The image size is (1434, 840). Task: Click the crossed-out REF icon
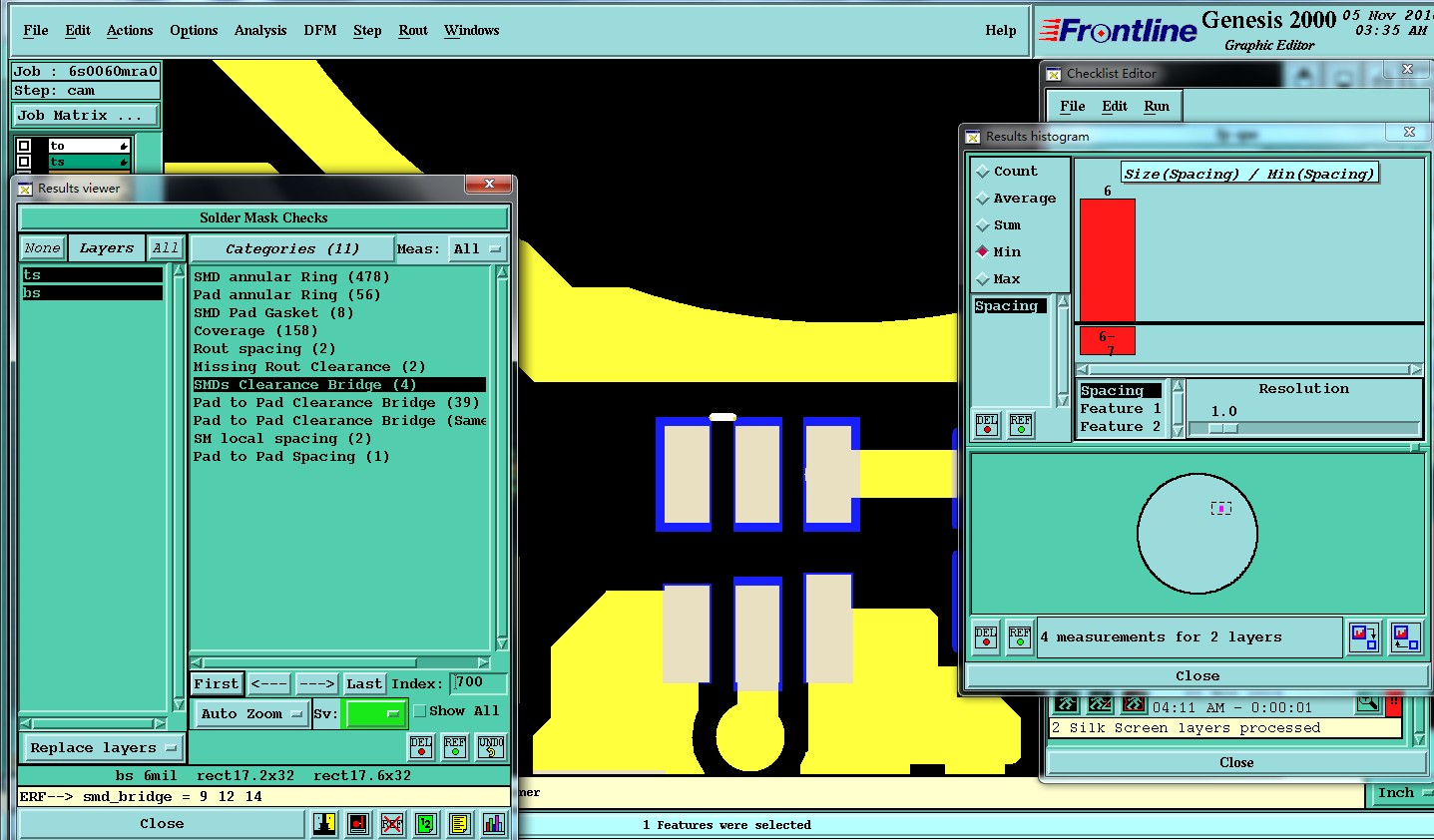392,824
